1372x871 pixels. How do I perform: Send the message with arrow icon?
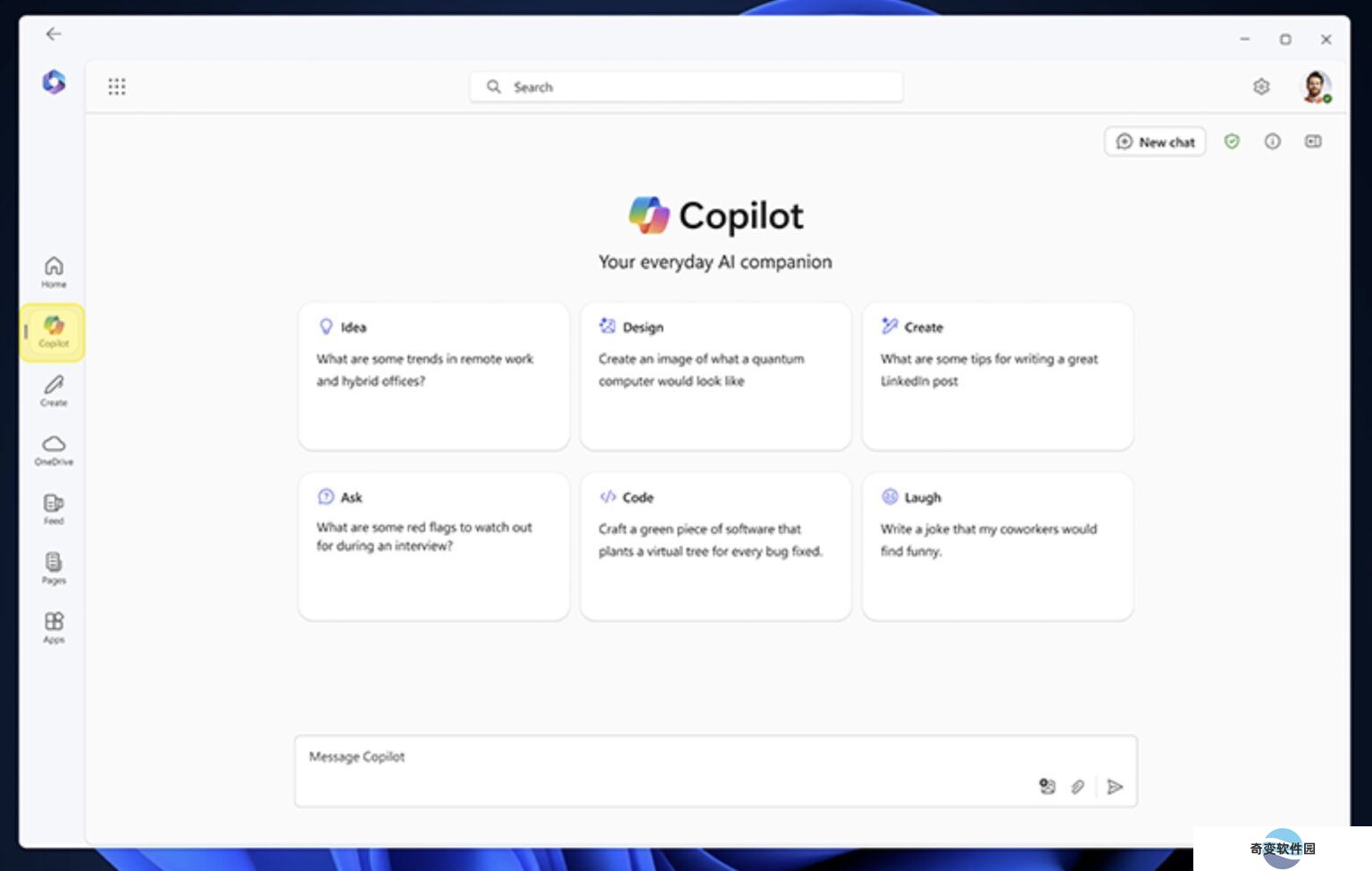pyautogui.click(x=1115, y=787)
